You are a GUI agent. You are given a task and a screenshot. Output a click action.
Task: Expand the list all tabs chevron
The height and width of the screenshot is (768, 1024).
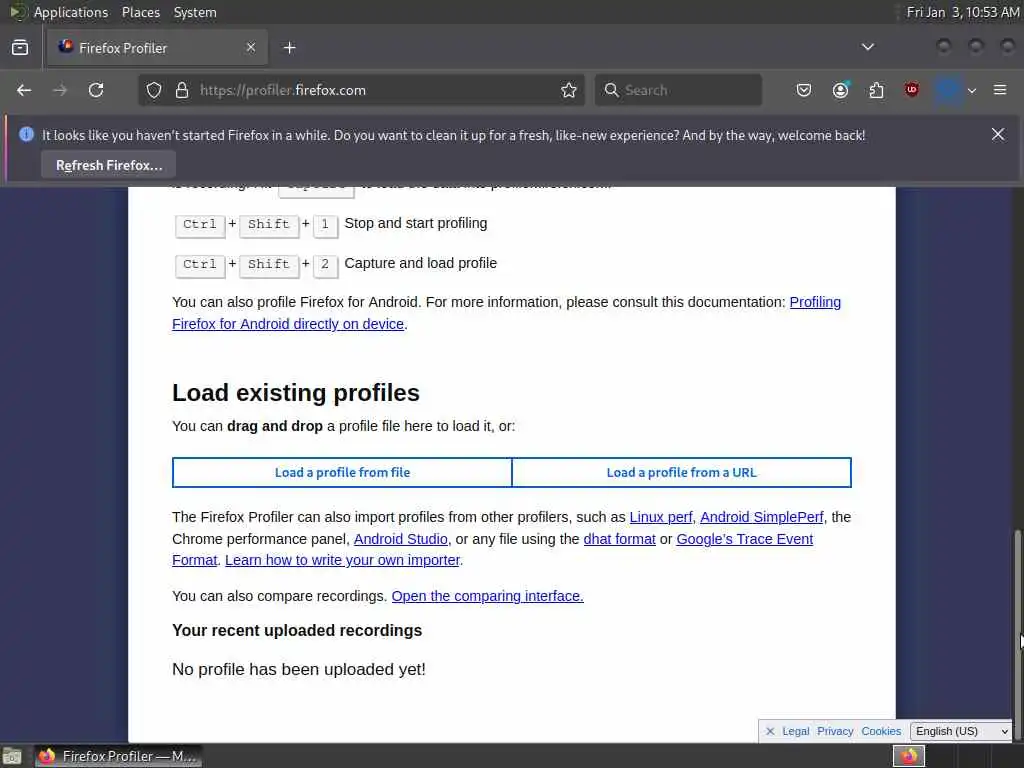pos(868,47)
